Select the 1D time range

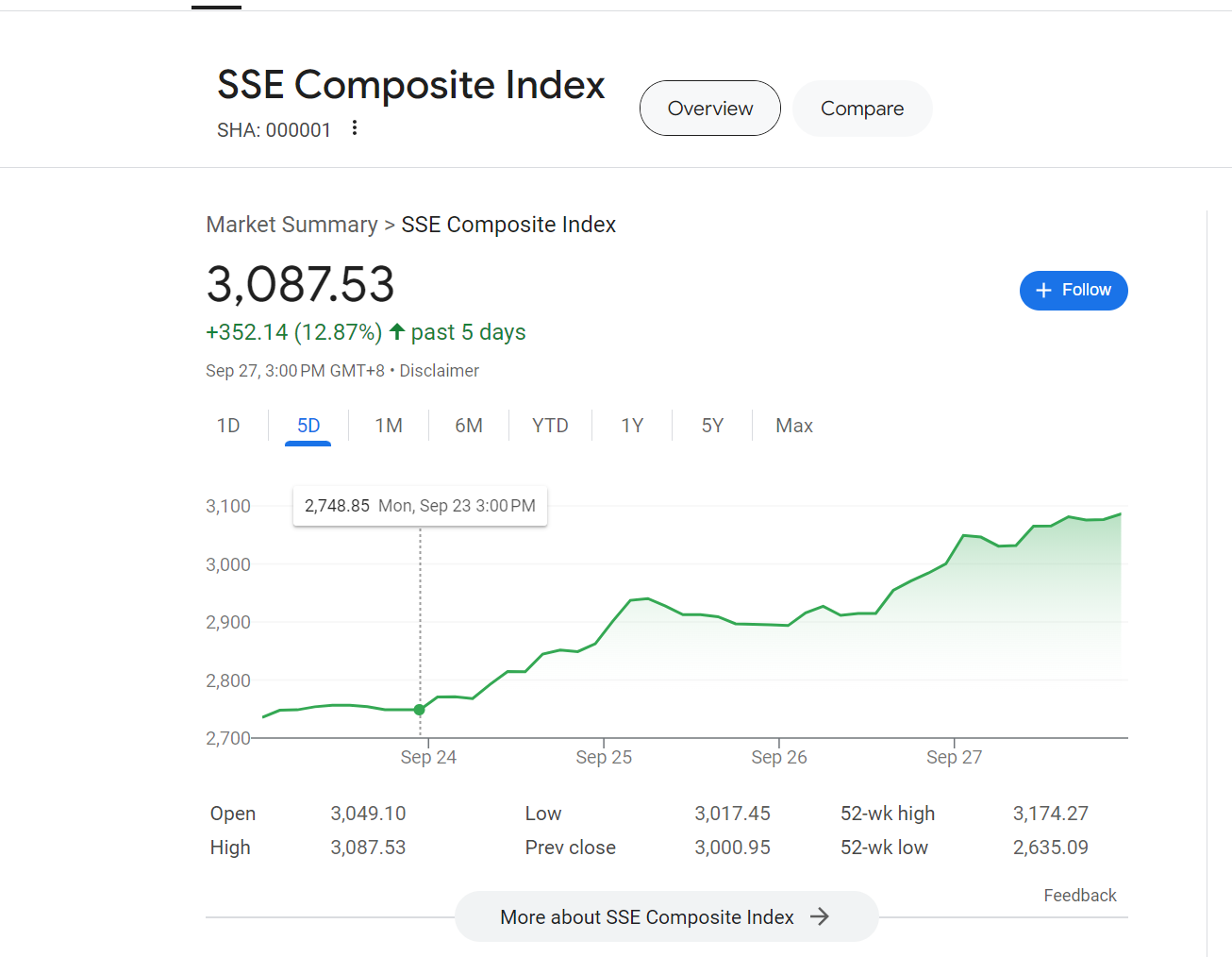(x=228, y=426)
